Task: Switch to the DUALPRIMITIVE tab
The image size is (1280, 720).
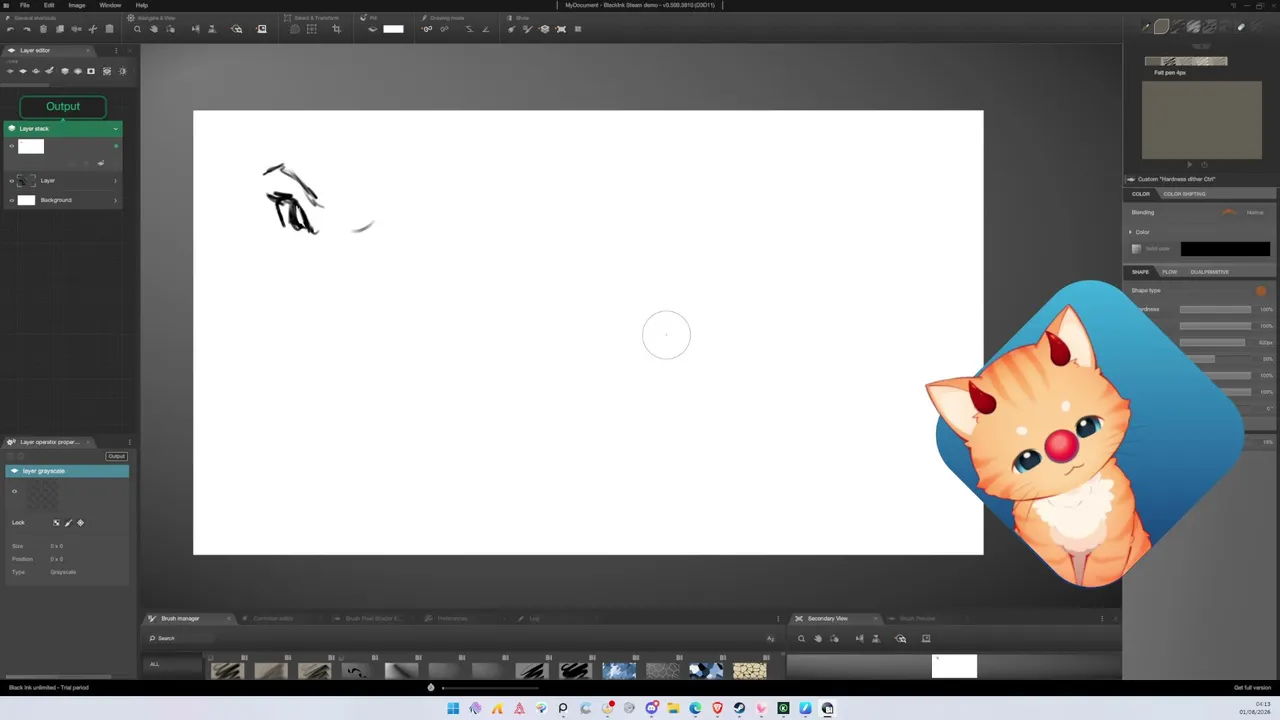Action: 1209,272
